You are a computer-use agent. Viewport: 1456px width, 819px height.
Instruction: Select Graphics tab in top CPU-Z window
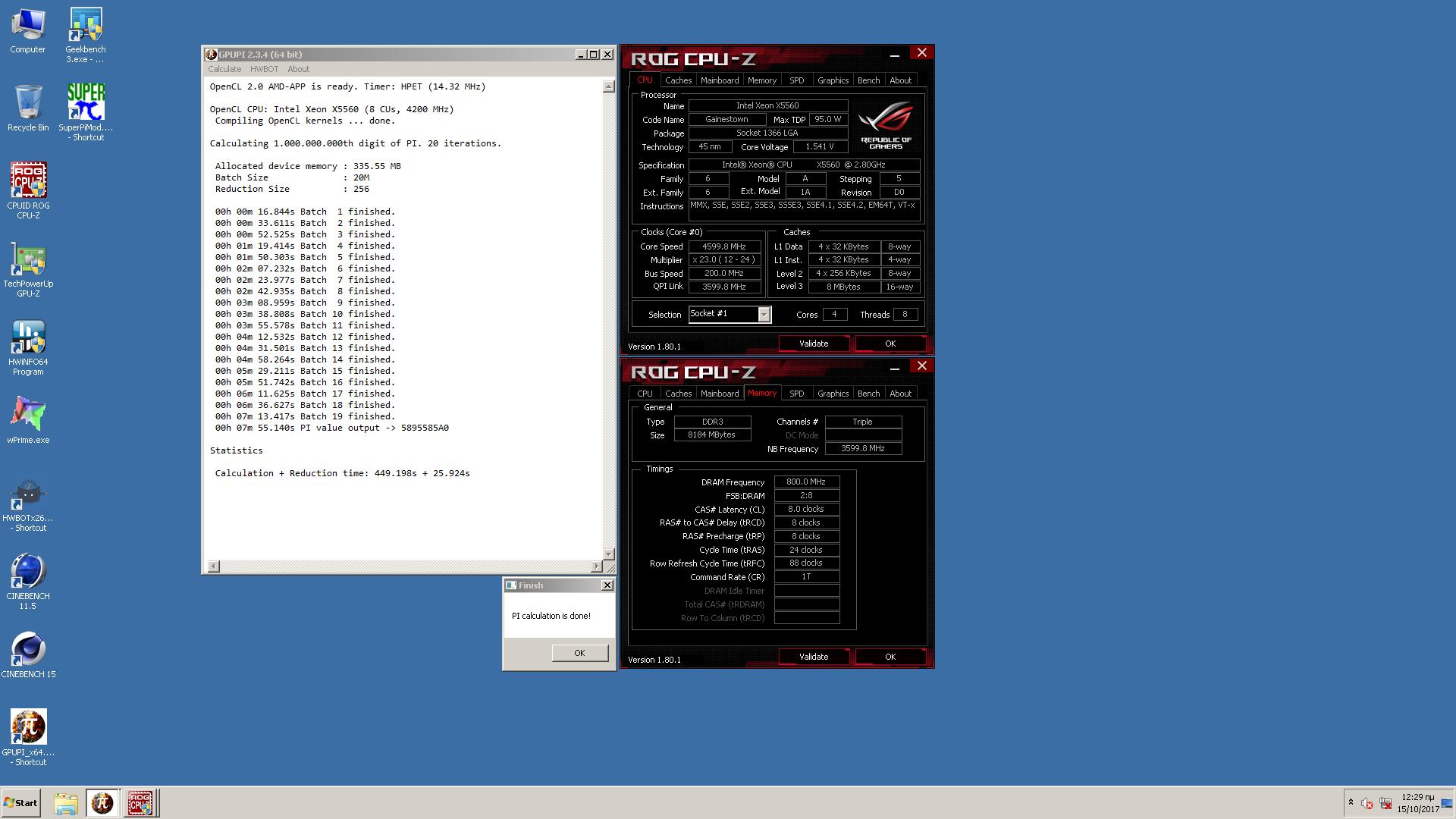point(833,80)
